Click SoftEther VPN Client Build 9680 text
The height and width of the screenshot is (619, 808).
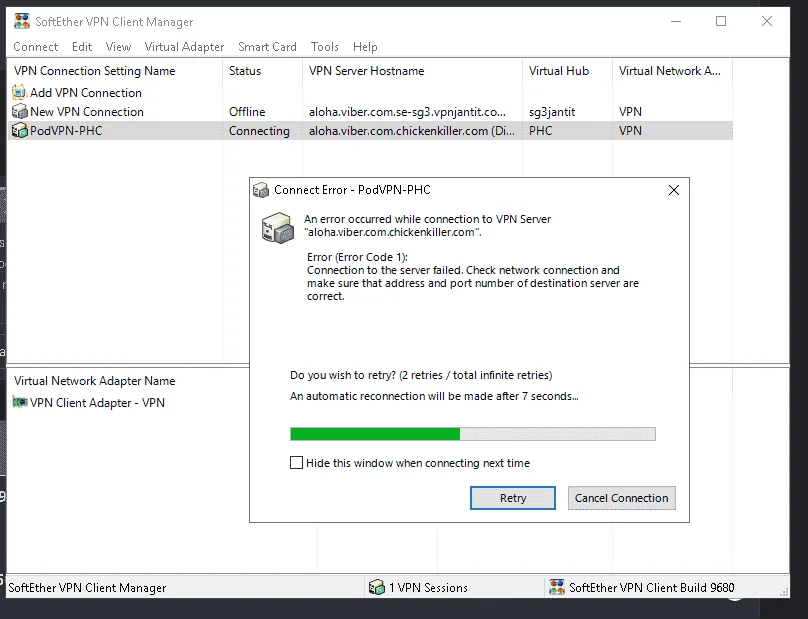[651, 588]
